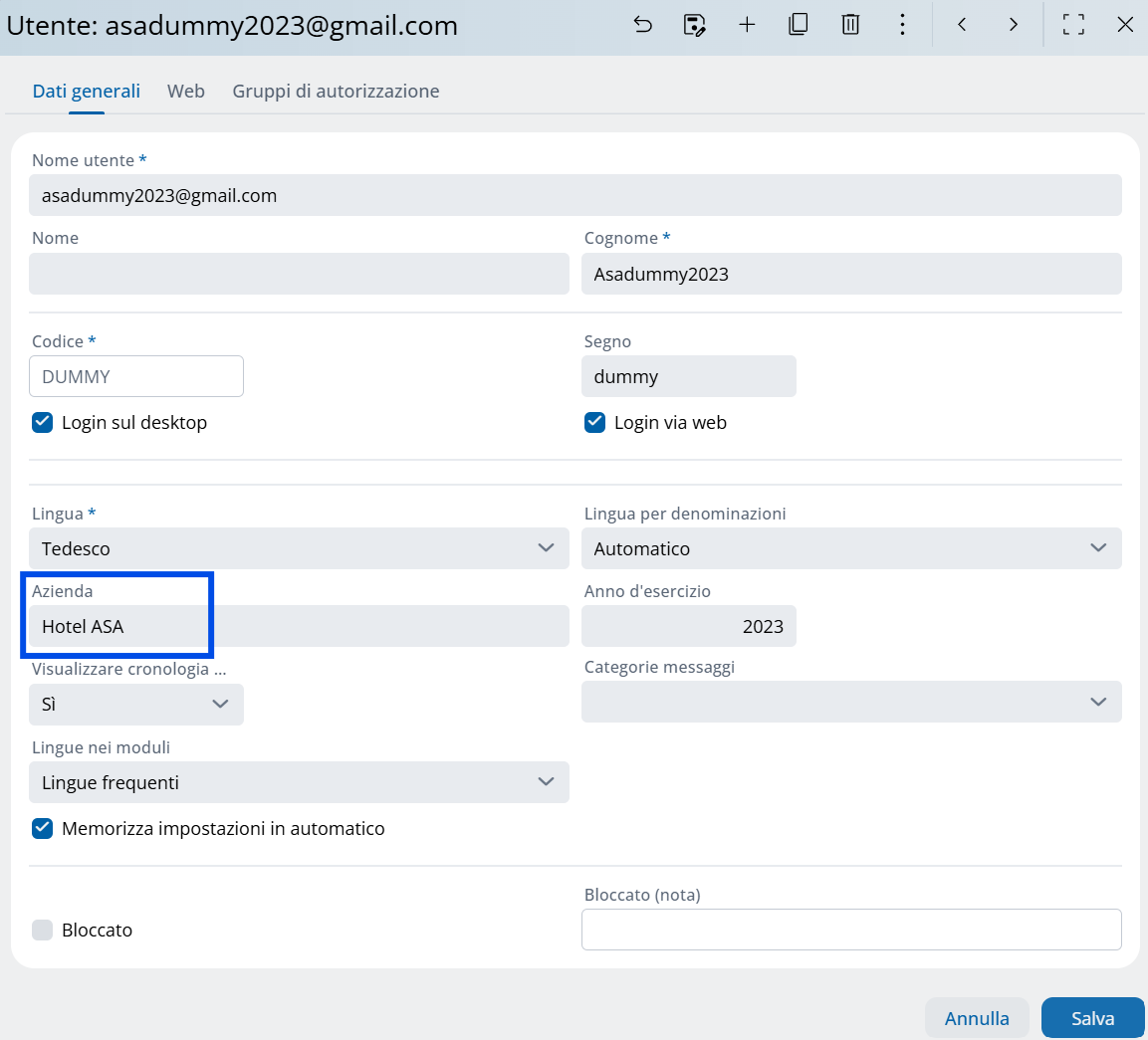This screenshot has height=1040, width=1148.
Task: Open Lingue nei moduli dropdown
Action: tap(299, 783)
